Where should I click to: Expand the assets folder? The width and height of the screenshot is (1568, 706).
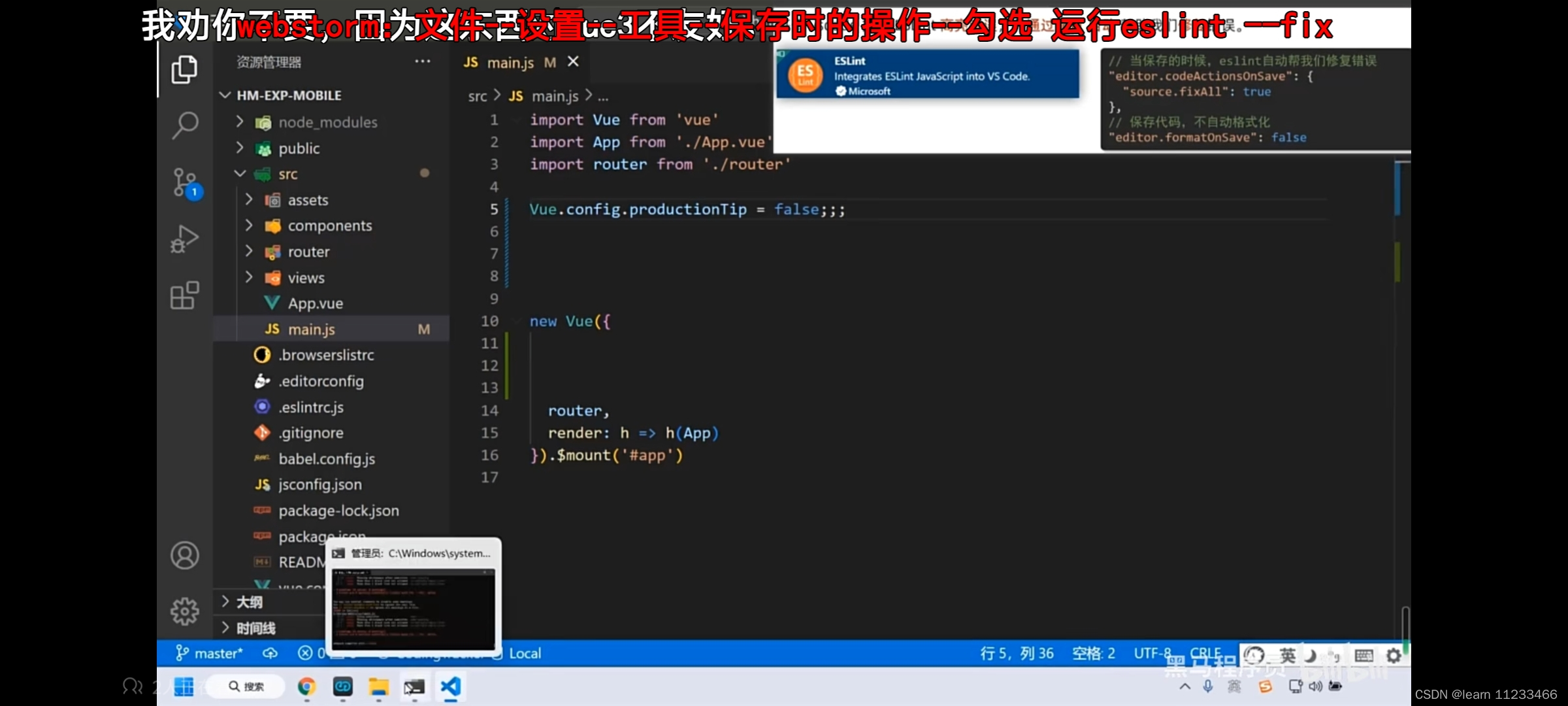(x=249, y=199)
